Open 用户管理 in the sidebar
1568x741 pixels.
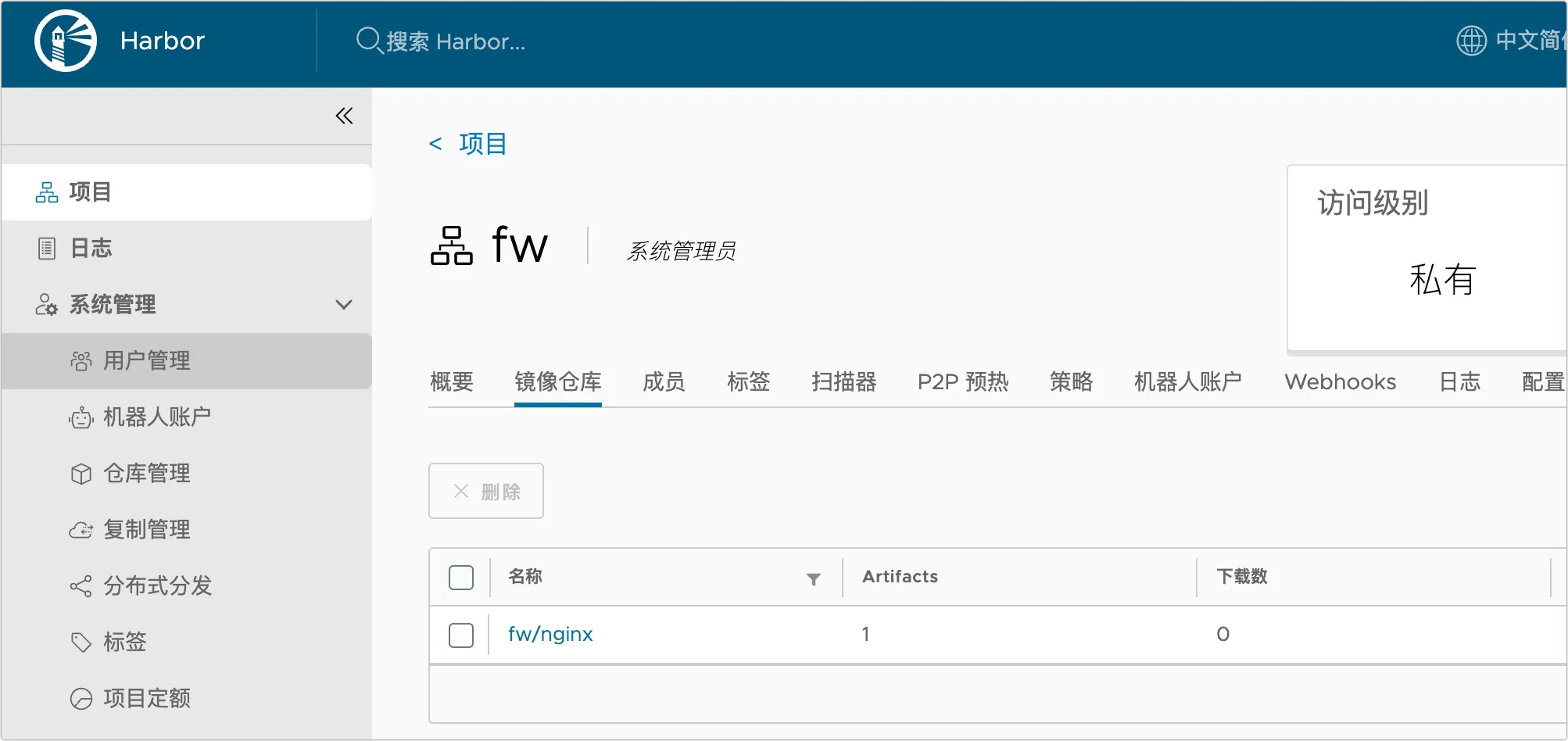(186, 361)
